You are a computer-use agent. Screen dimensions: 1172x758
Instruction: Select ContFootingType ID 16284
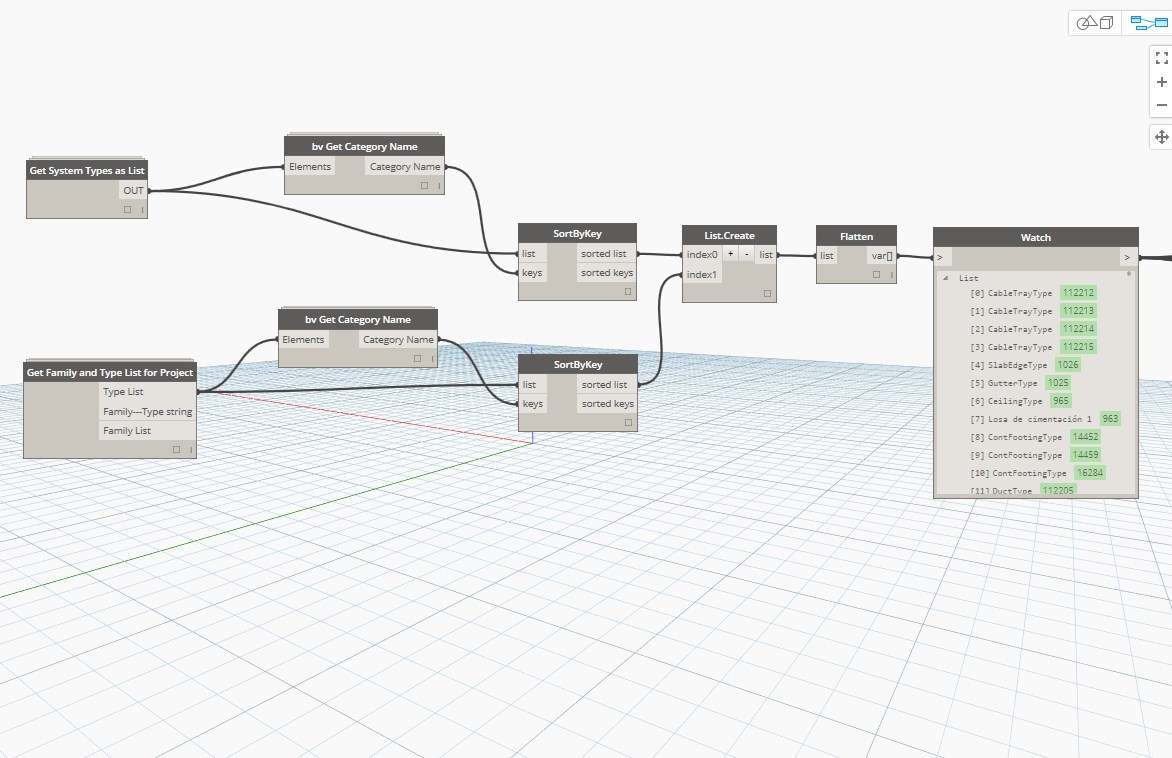click(x=1090, y=472)
